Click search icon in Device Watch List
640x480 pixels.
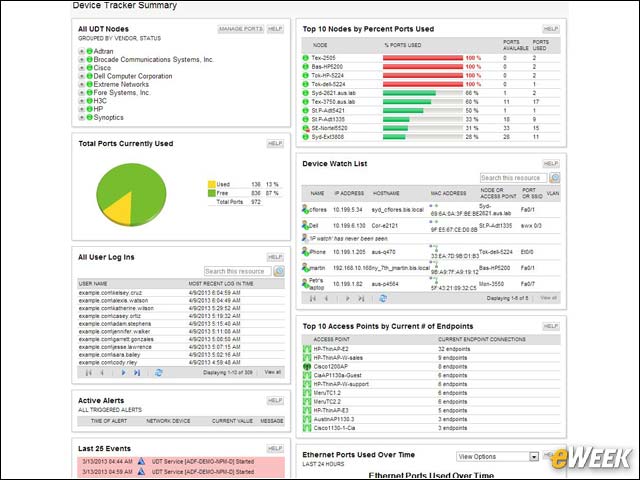coord(555,178)
